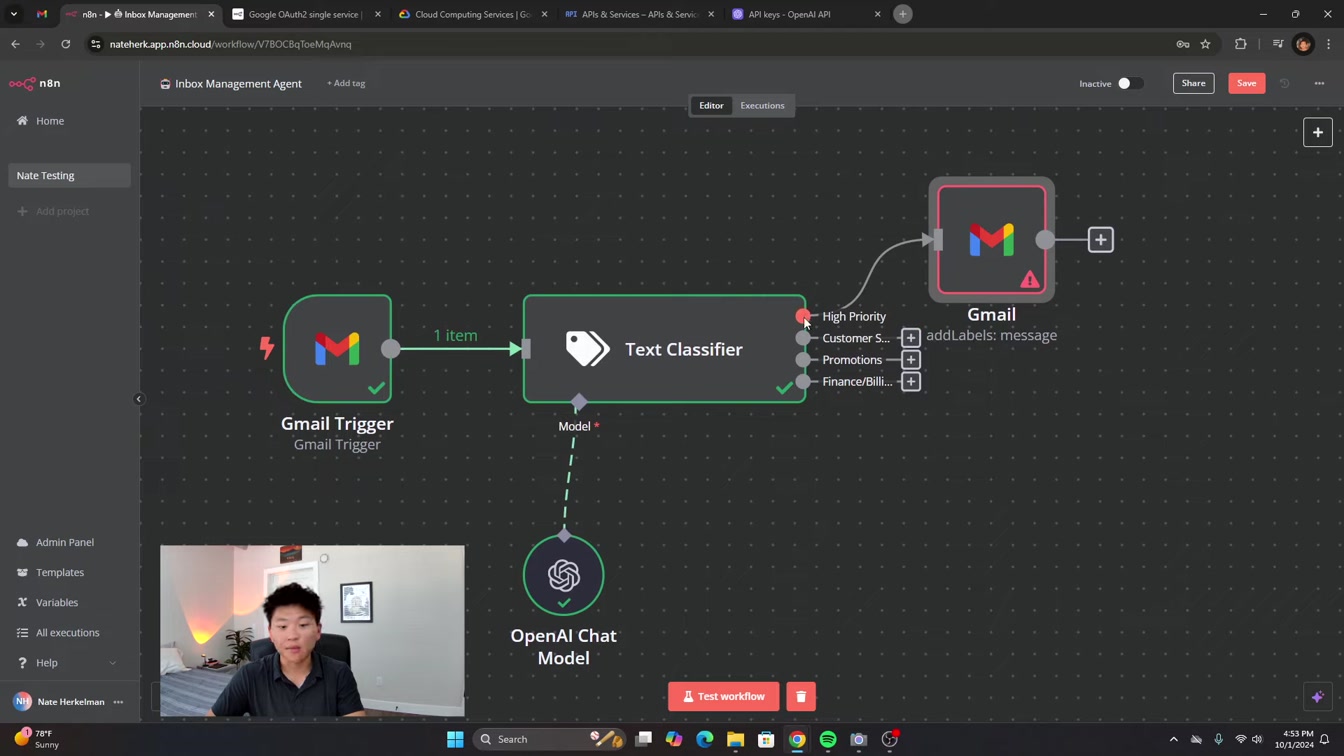The height and width of the screenshot is (756, 1344).
Task: Switch to the APIs & Services tab
Action: pyautogui.click(x=639, y=14)
